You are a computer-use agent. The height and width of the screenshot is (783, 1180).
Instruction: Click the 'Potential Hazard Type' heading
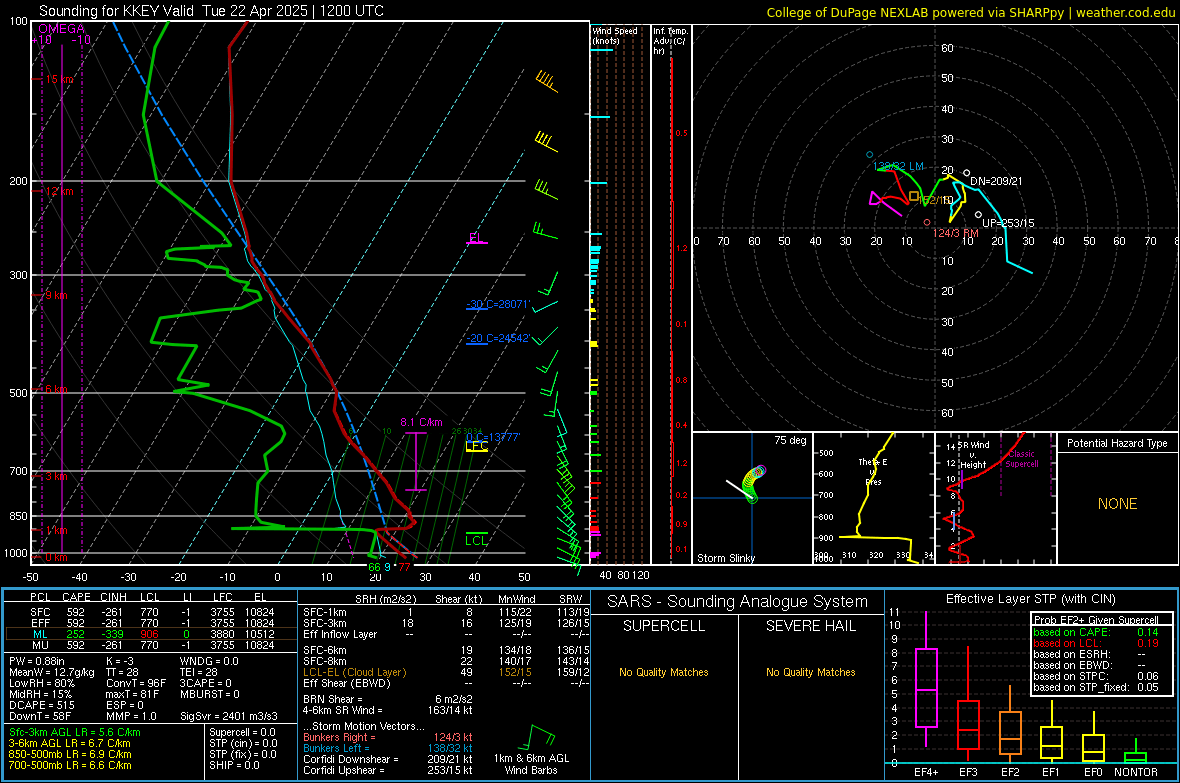[x=1117, y=443]
